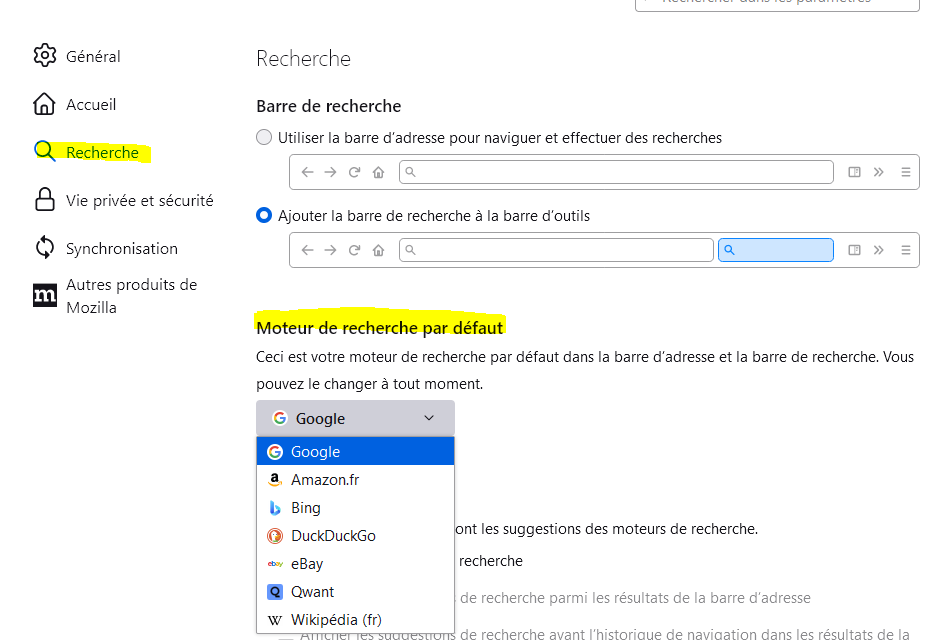Choose Qwant in the engine list
The height and width of the screenshot is (640, 946).
(x=355, y=592)
